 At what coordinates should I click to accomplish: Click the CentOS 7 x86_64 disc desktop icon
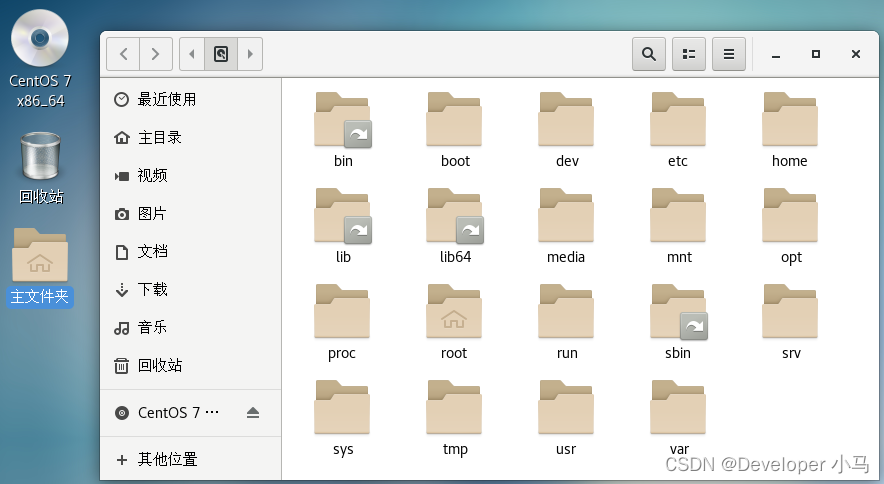pyautogui.click(x=40, y=38)
